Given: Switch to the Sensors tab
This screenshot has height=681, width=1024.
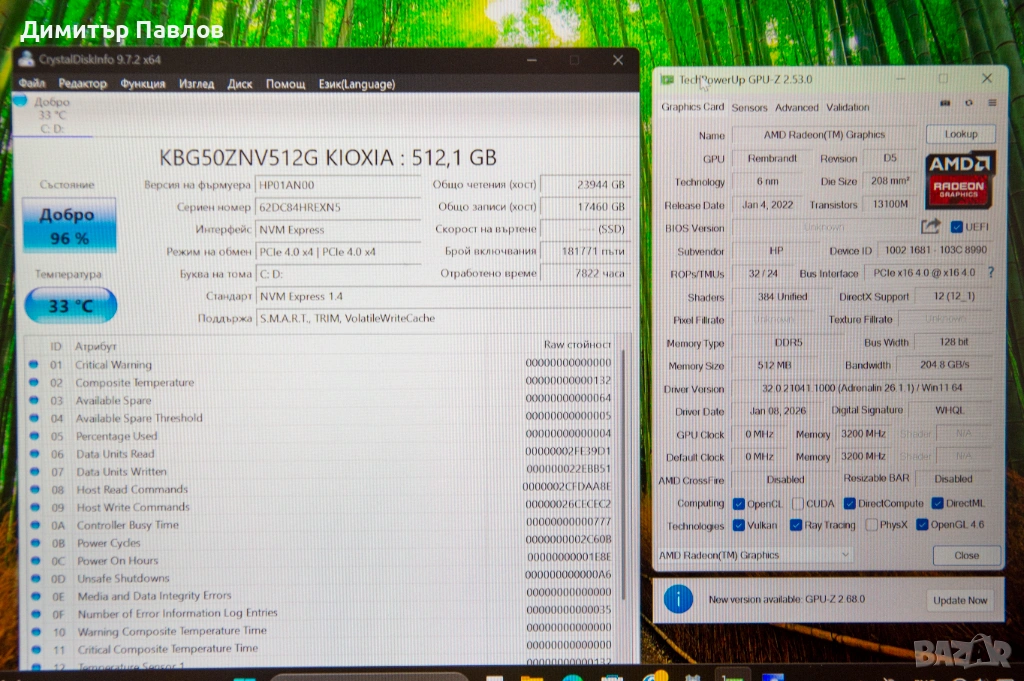Looking at the screenshot, I should [749, 107].
